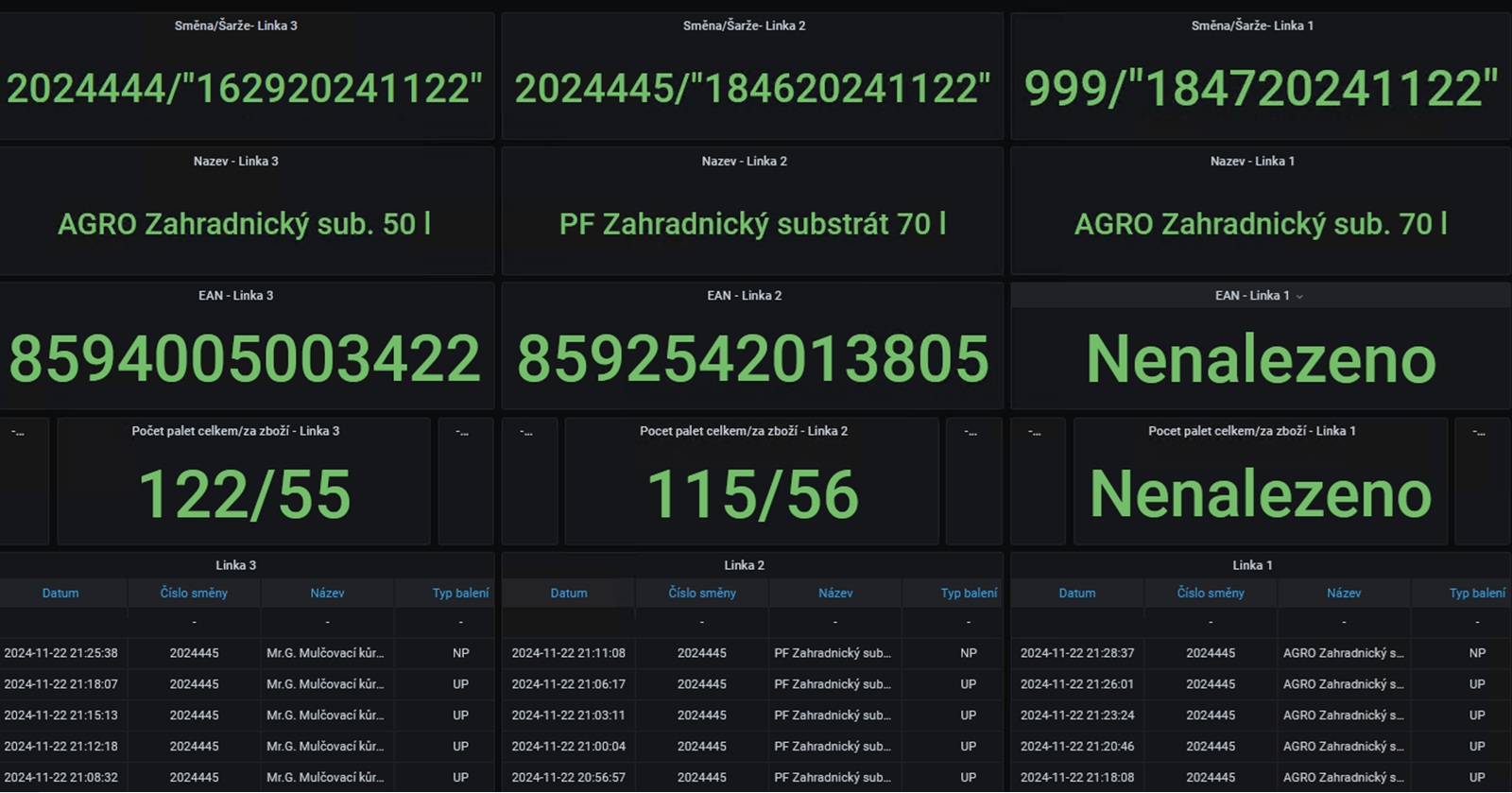Image resolution: width=1512 pixels, height=793 pixels.
Task: Sort Linka 2 table by Typ balení
Action: point(969,594)
